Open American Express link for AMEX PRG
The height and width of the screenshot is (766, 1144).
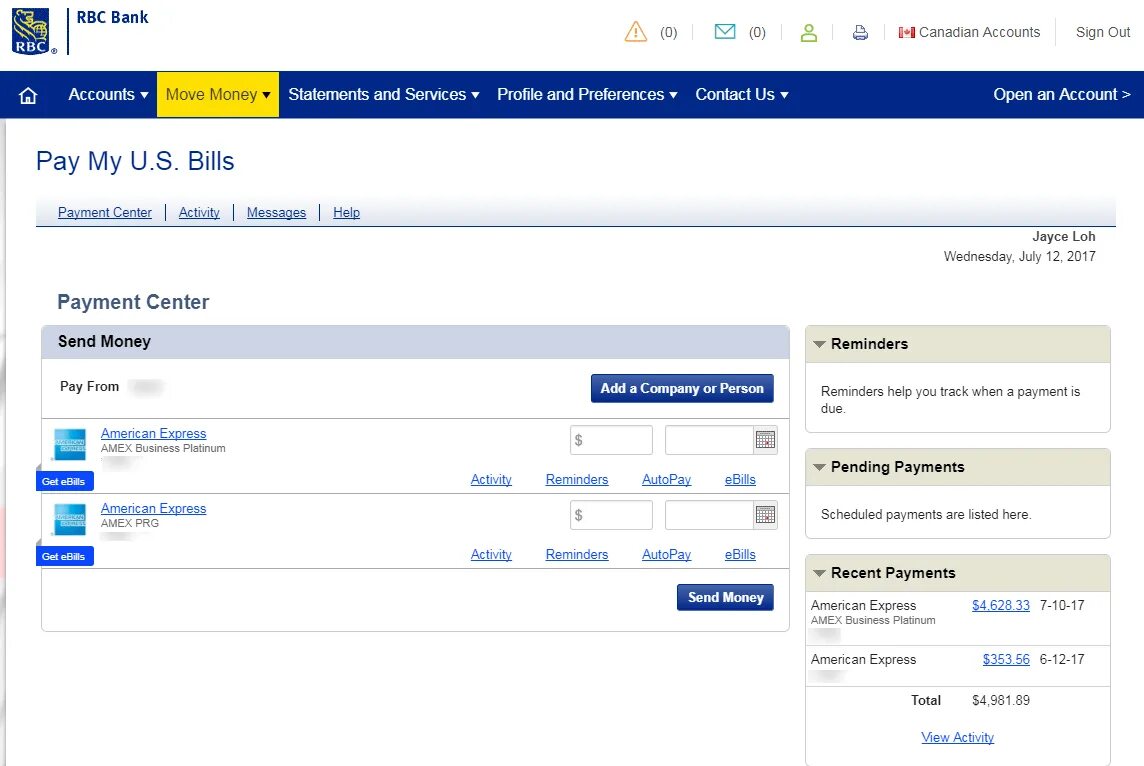pyautogui.click(x=153, y=508)
